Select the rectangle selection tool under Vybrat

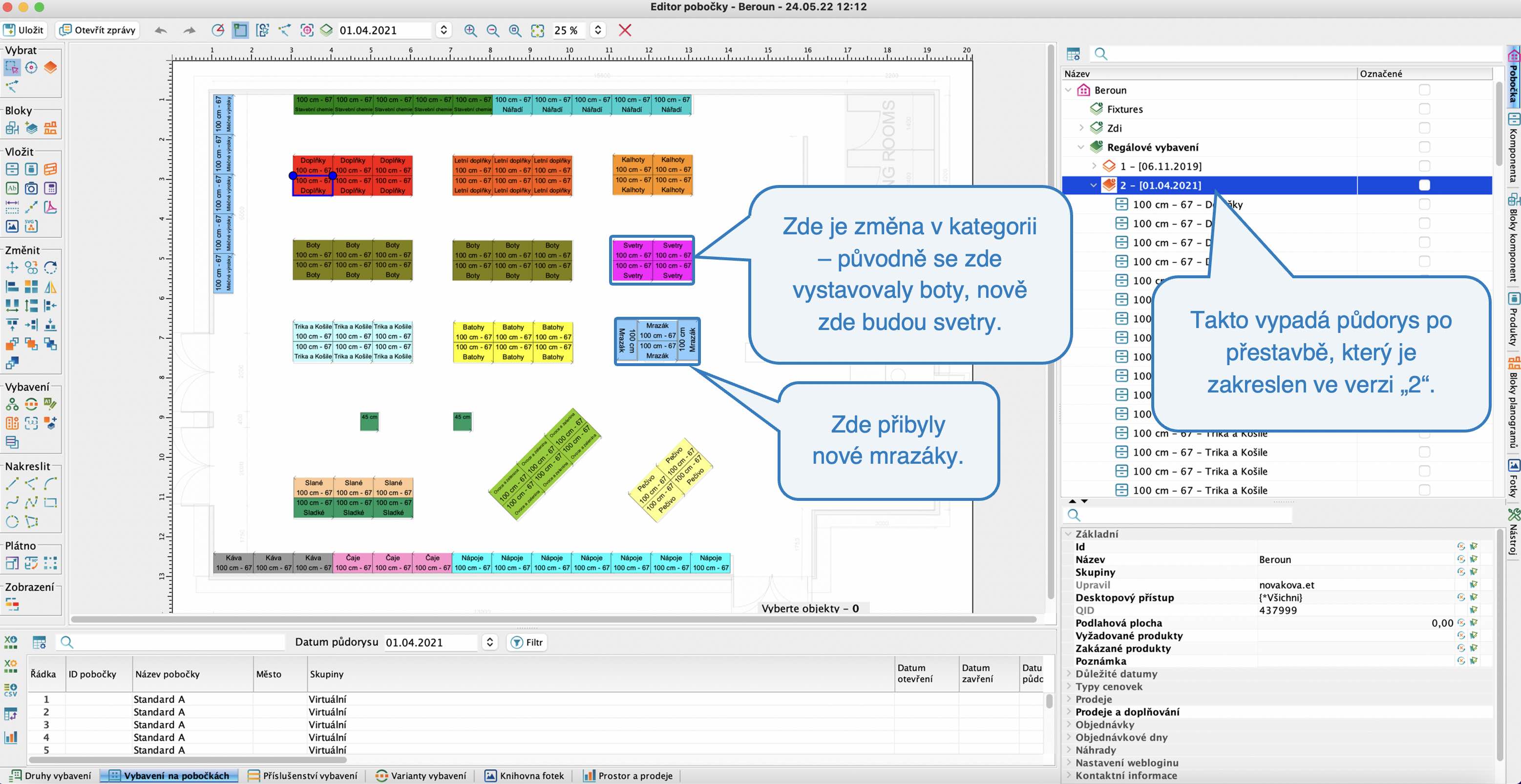pyautogui.click(x=12, y=68)
